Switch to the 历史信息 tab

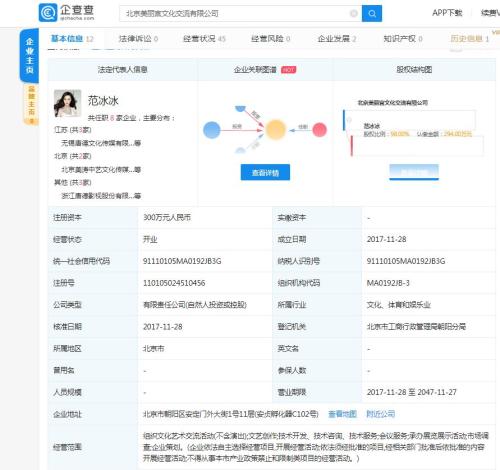469,39
